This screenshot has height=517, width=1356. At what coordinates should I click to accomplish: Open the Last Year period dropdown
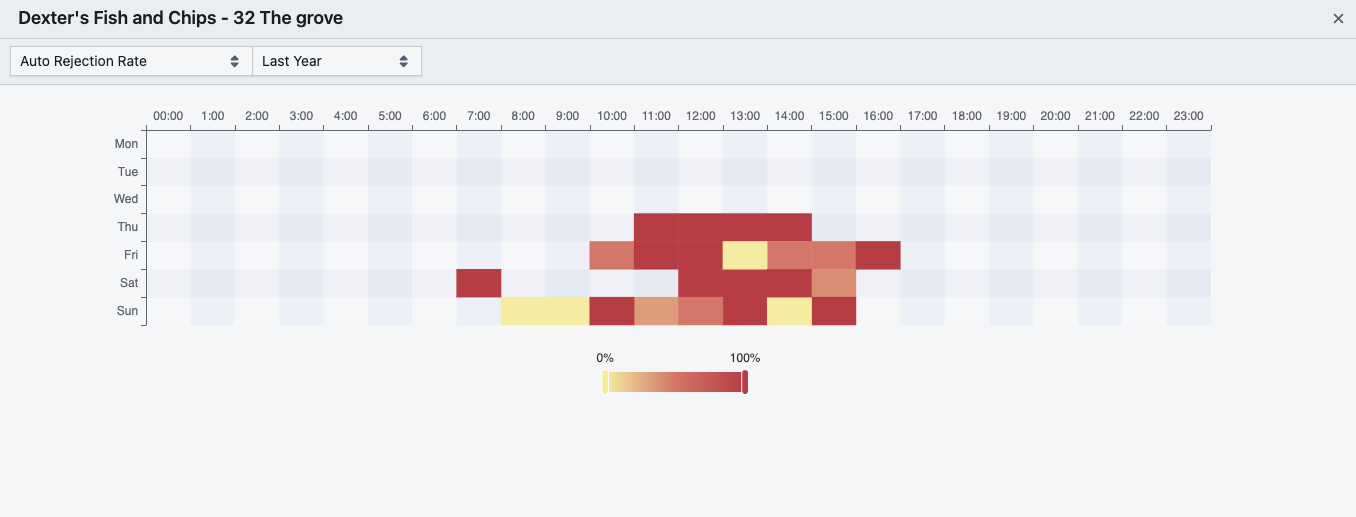click(x=336, y=61)
